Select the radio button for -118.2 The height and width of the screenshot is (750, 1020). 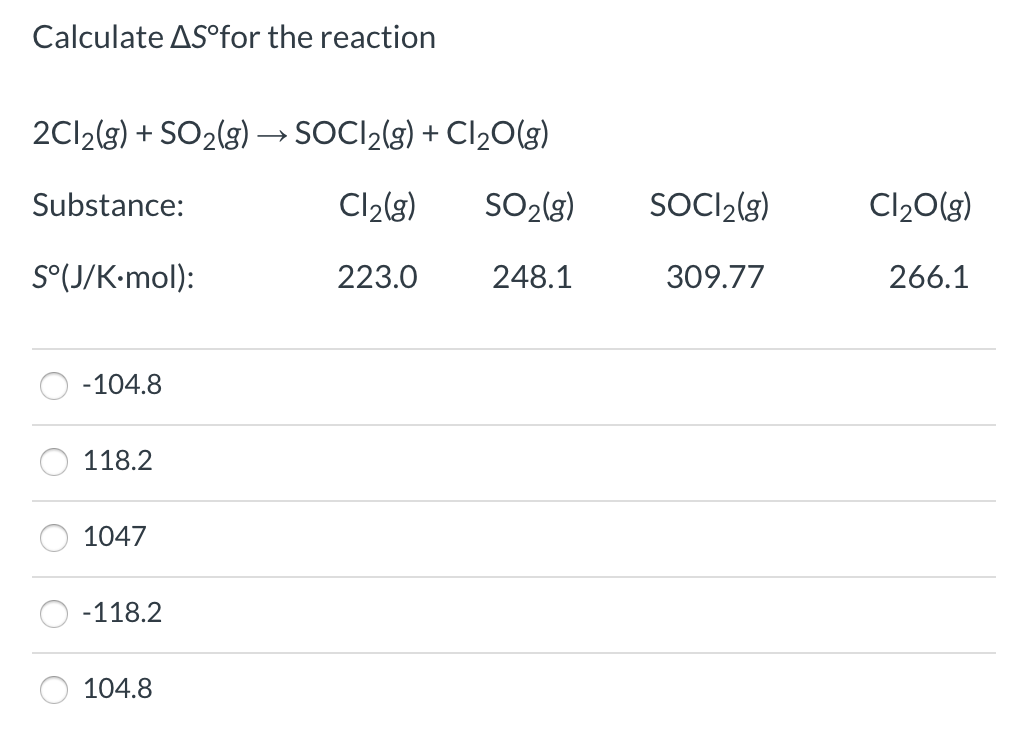(54, 614)
